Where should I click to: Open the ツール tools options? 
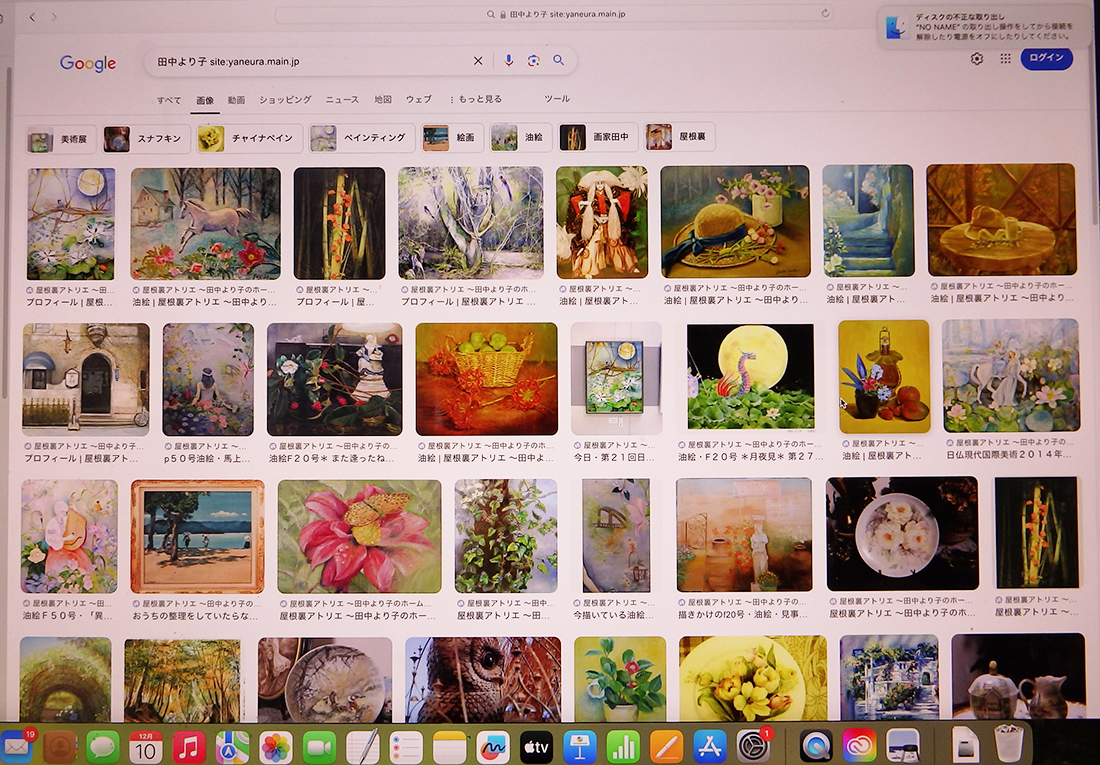pos(557,99)
